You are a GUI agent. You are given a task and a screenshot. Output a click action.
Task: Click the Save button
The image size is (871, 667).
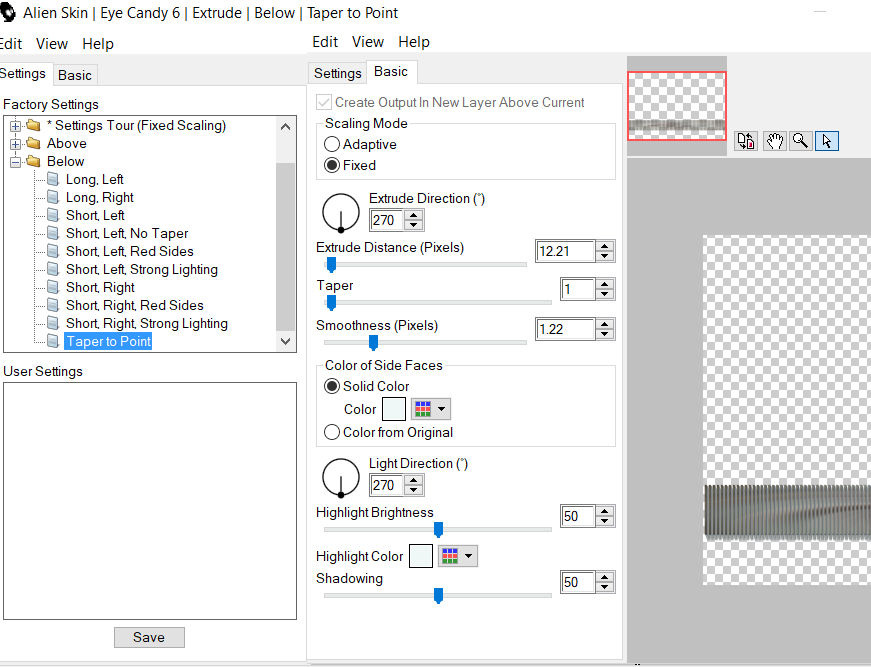pyautogui.click(x=149, y=637)
